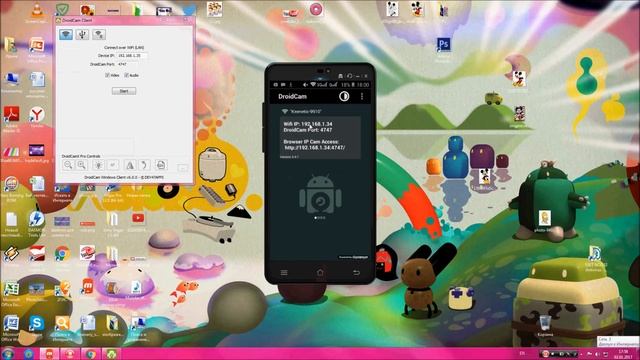Click the DAEMON Tools lightning desktop icon
Image resolution: width=640 pixels, height=360 pixels.
pyautogui.click(x=36, y=219)
